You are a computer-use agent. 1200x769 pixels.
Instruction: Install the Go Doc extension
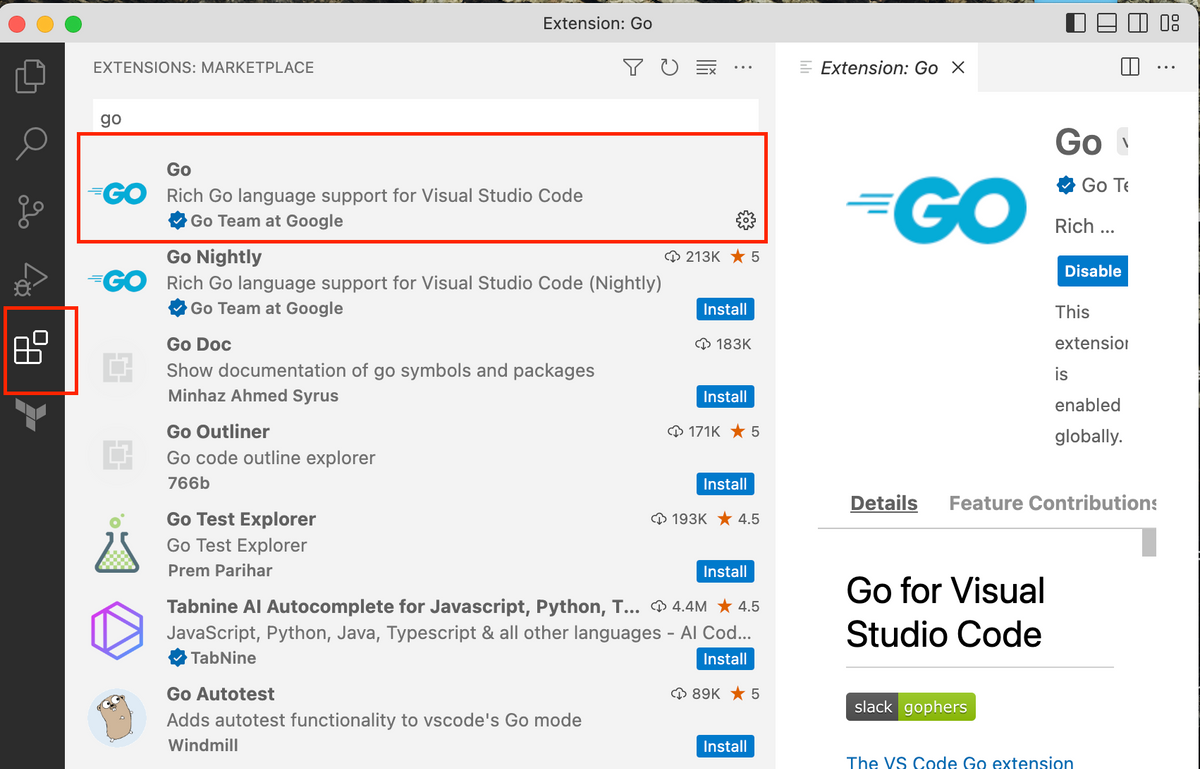pyautogui.click(x=725, y=396)
